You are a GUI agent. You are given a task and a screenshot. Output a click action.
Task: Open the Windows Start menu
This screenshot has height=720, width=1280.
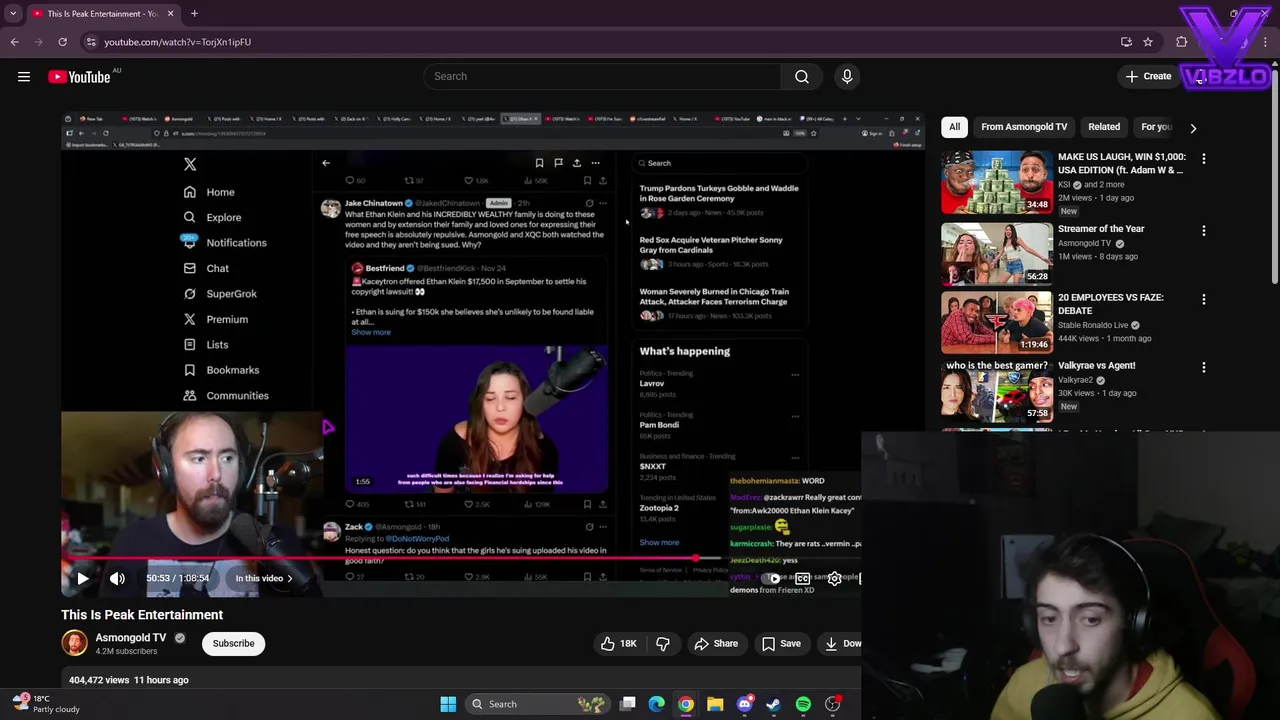pyautogui.click(x=448, y=704)
